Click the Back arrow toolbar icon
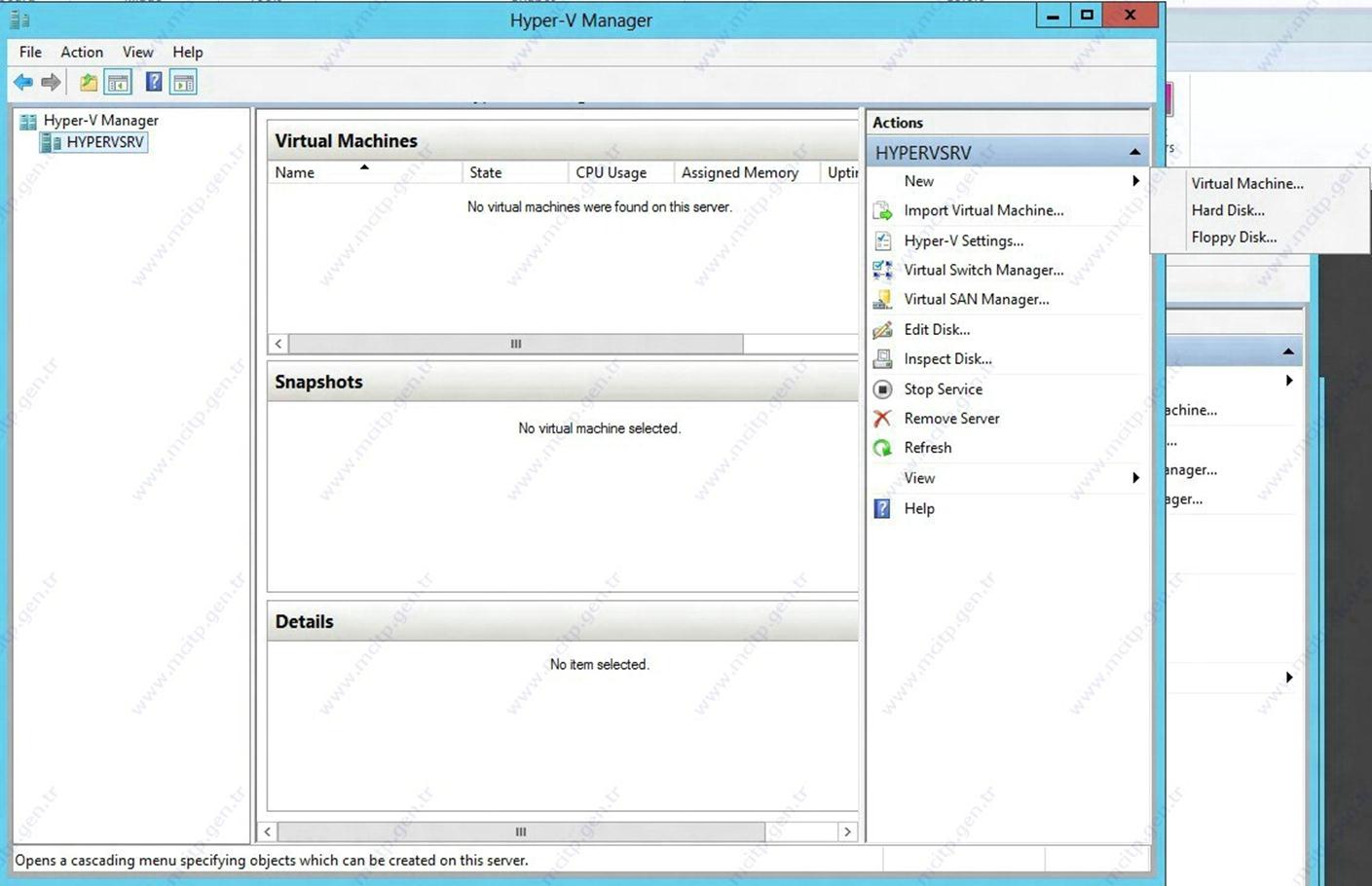The width and height of the screenshot is (1372, 886). [x=23, y=83]
